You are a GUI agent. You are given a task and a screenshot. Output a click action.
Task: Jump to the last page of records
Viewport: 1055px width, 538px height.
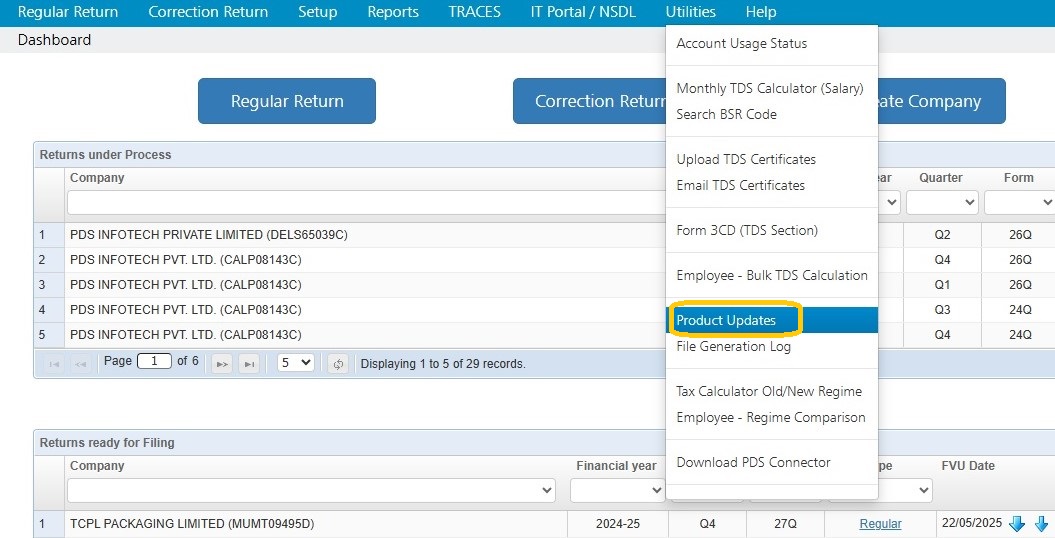(249, 364)
